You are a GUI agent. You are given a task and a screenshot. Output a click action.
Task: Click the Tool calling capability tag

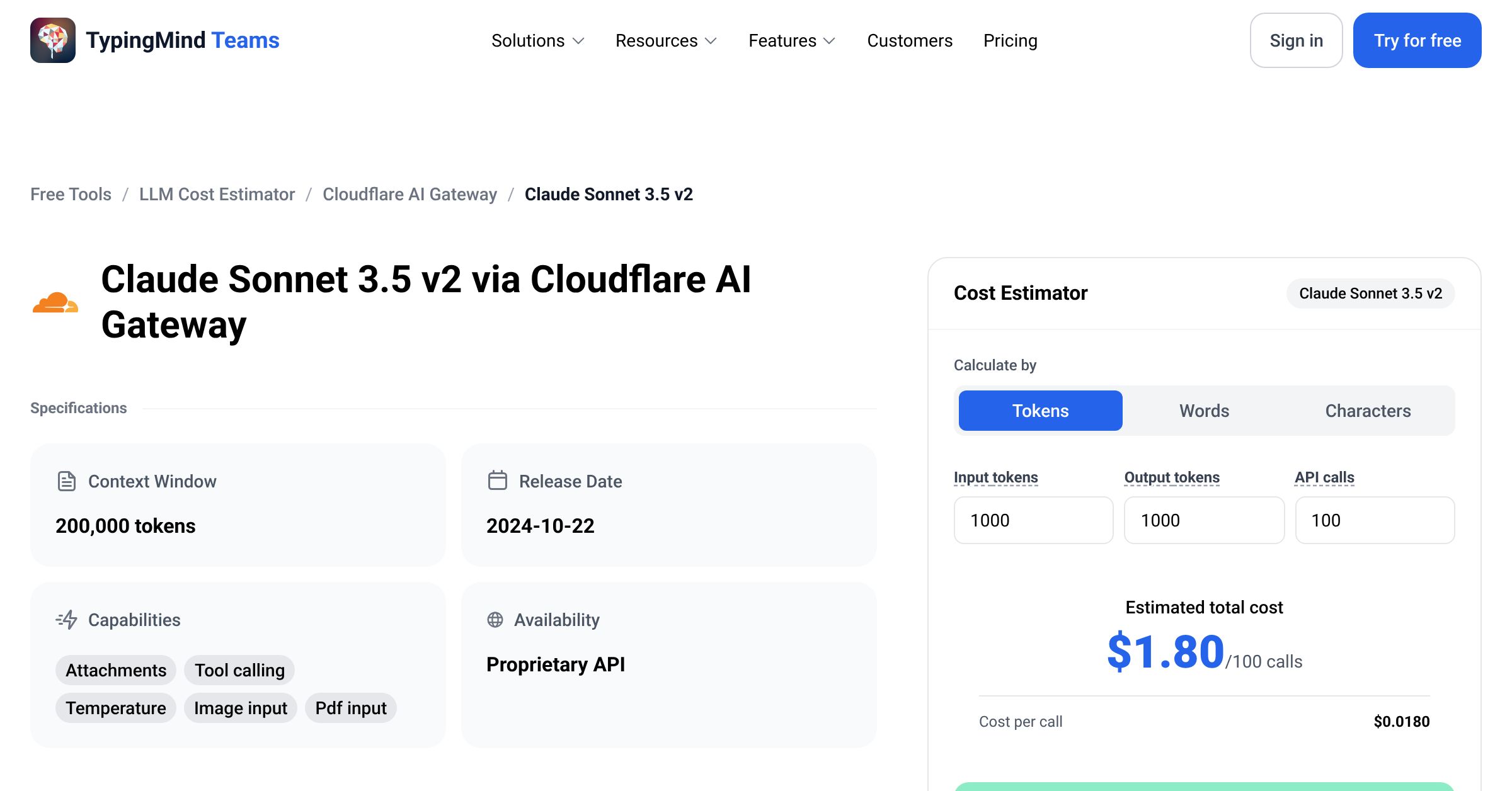[x=239, y=670]
